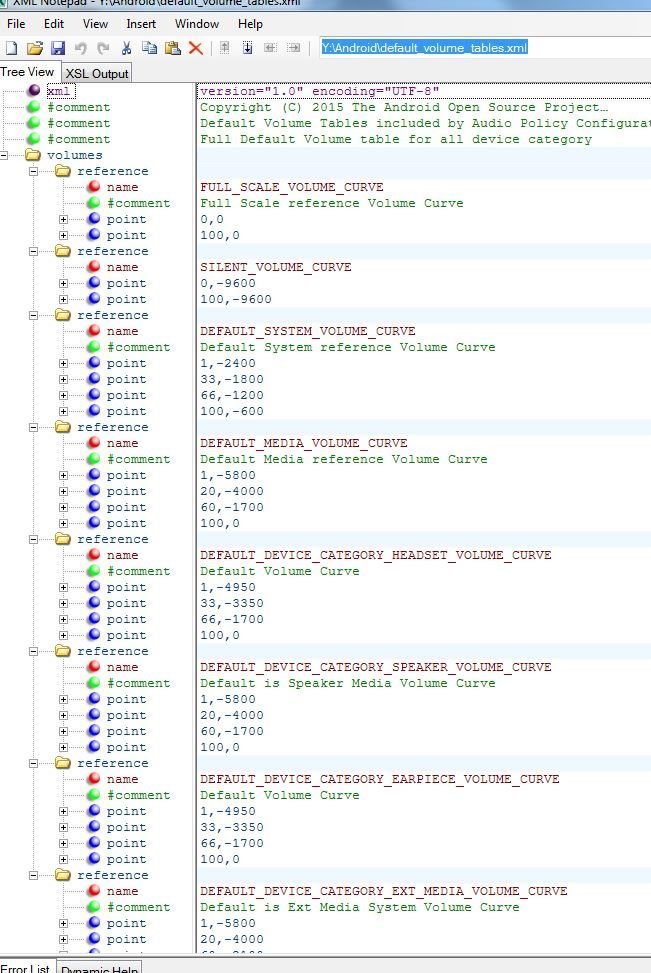This screenshot has width=651, height=973.
Task: Open the Error List tab
Action: [25, 968]
